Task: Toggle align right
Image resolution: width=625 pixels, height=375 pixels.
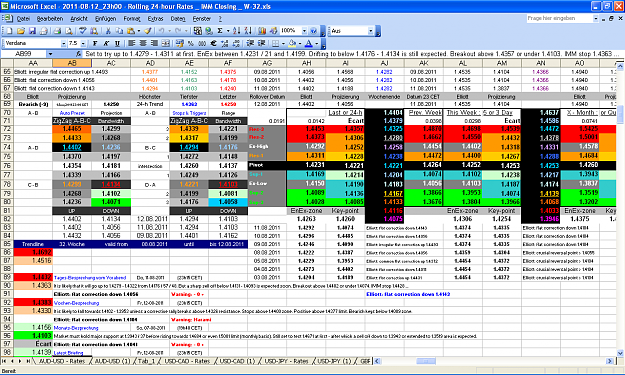Action: (x=154, y=43)
